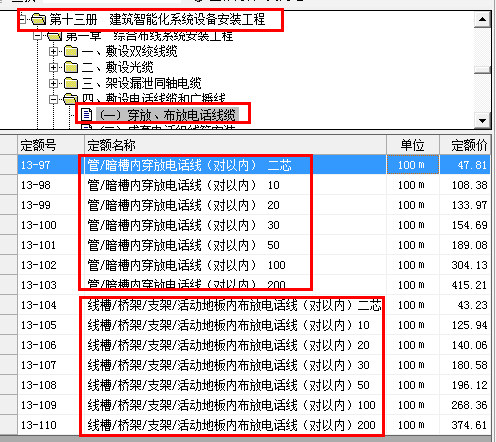Select quota number 13-98
Screen dimensions: 496x442
[x=35, y=185]
